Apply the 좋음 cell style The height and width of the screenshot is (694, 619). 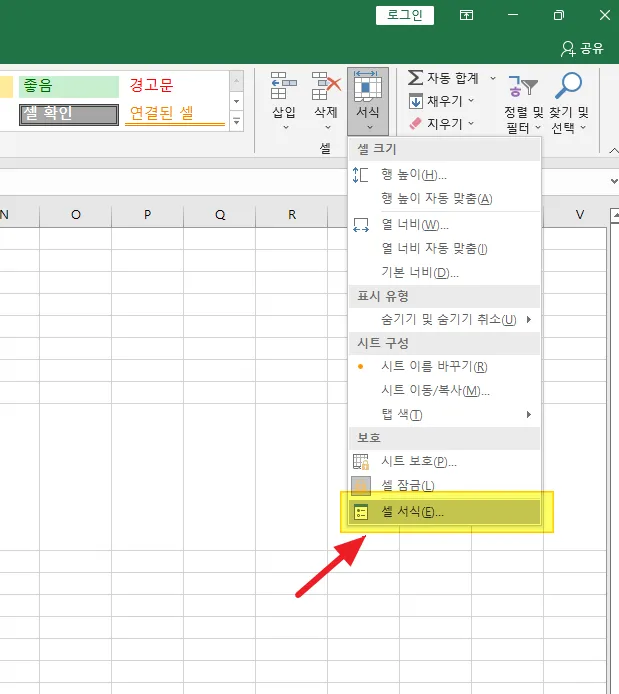point(69,86)
